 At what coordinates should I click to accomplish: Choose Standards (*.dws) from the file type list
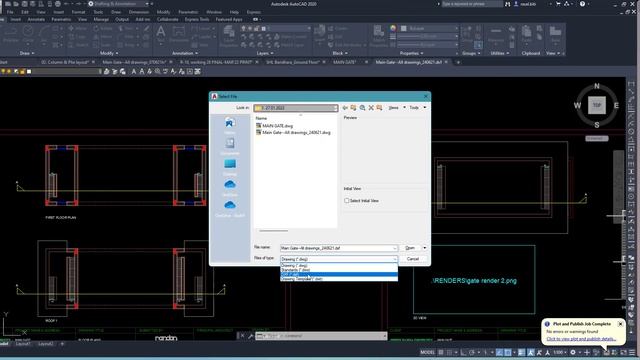(339, 270)
